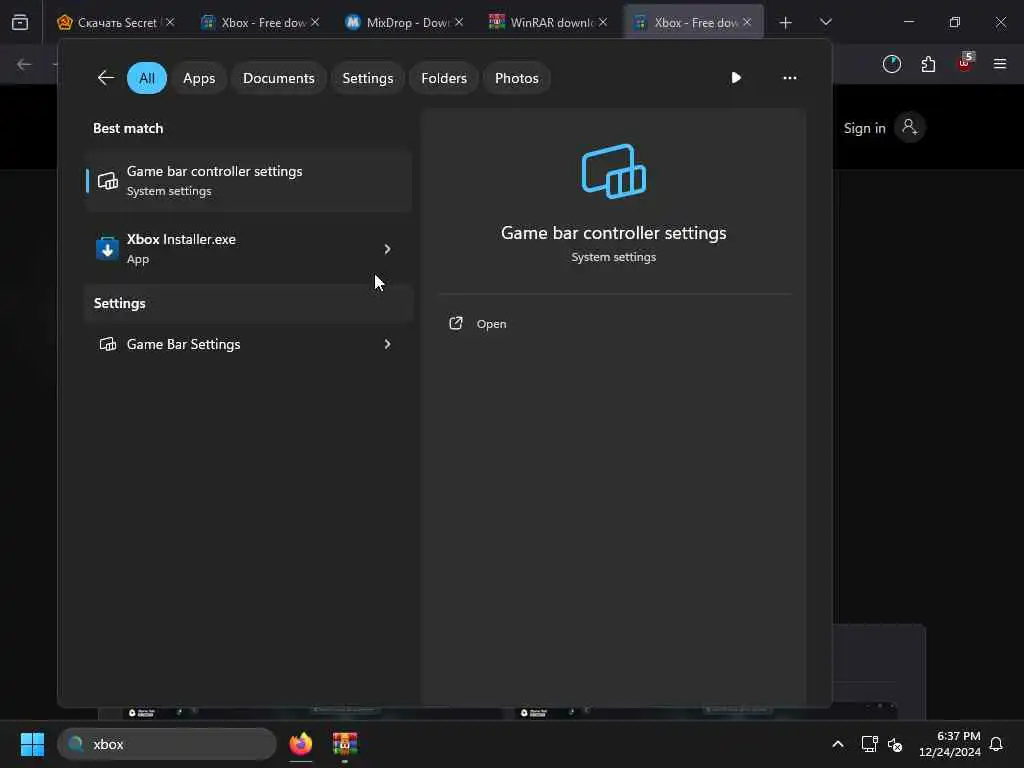Expand Xbox Installer.exe options chevron
This screenshot has width=1024, height=768.
click(x=387, y=249)
